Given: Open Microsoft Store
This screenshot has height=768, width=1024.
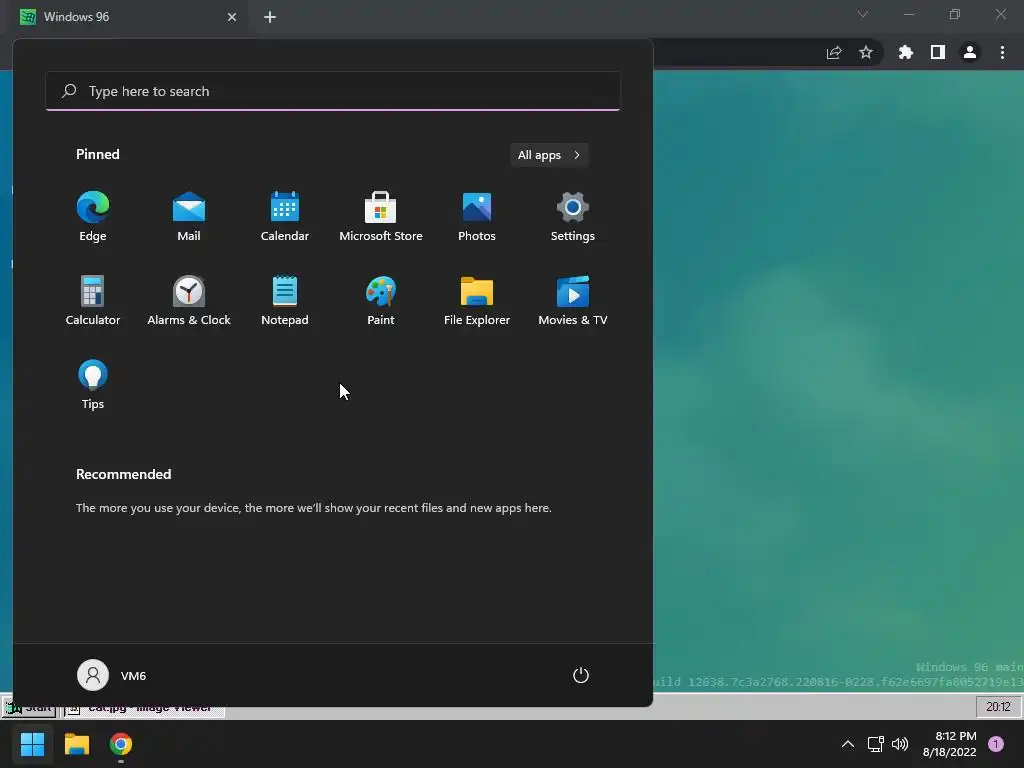Looking at the screenshot, I should [381, 217].
